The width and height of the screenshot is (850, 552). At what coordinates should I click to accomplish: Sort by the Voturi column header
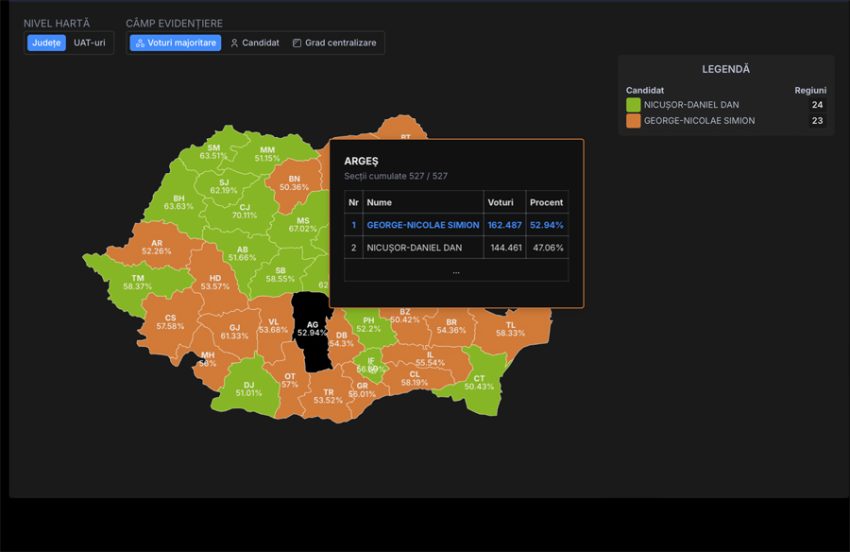click(500, 202)
